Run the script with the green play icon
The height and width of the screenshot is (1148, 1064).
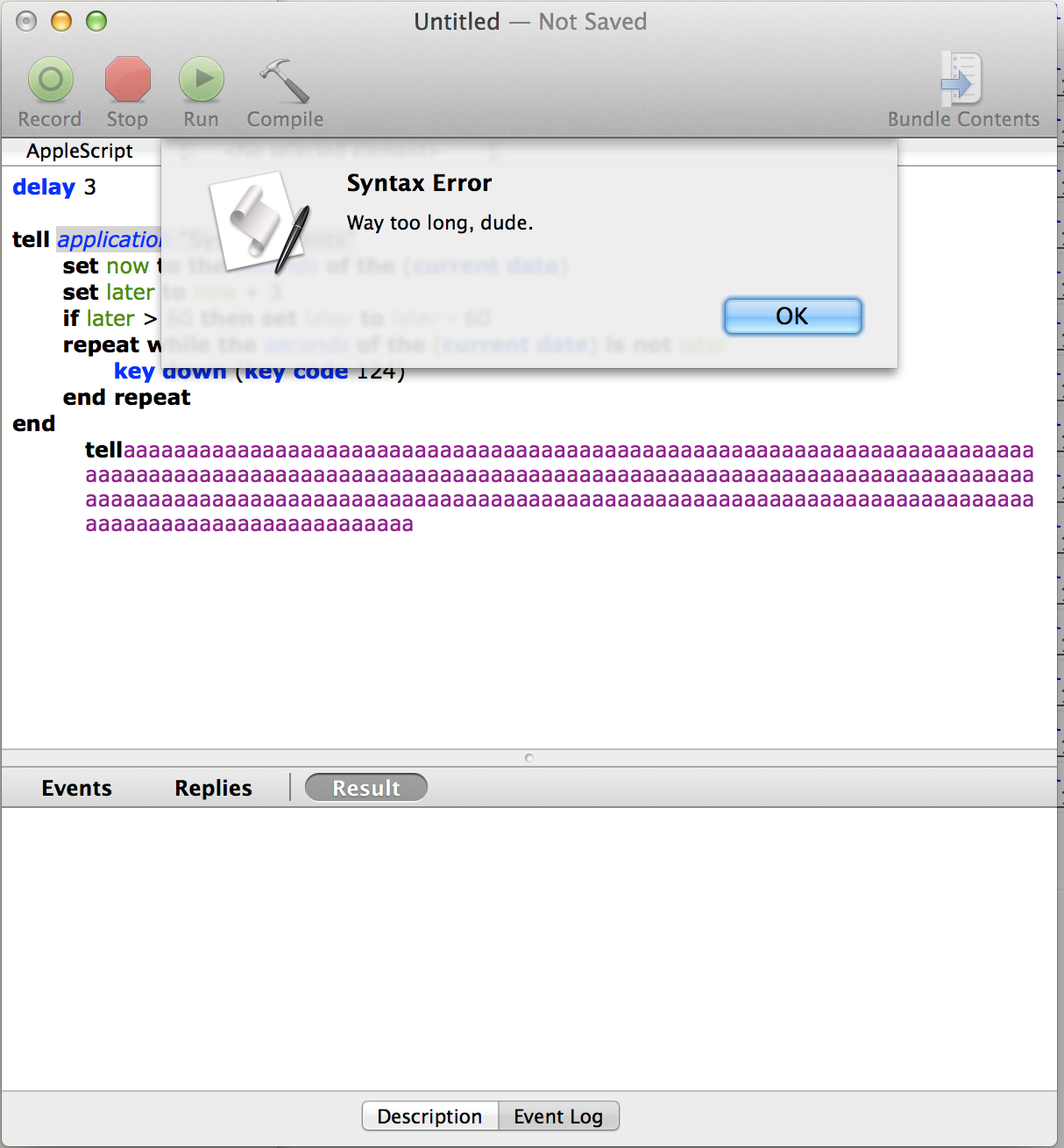point(201,81)
